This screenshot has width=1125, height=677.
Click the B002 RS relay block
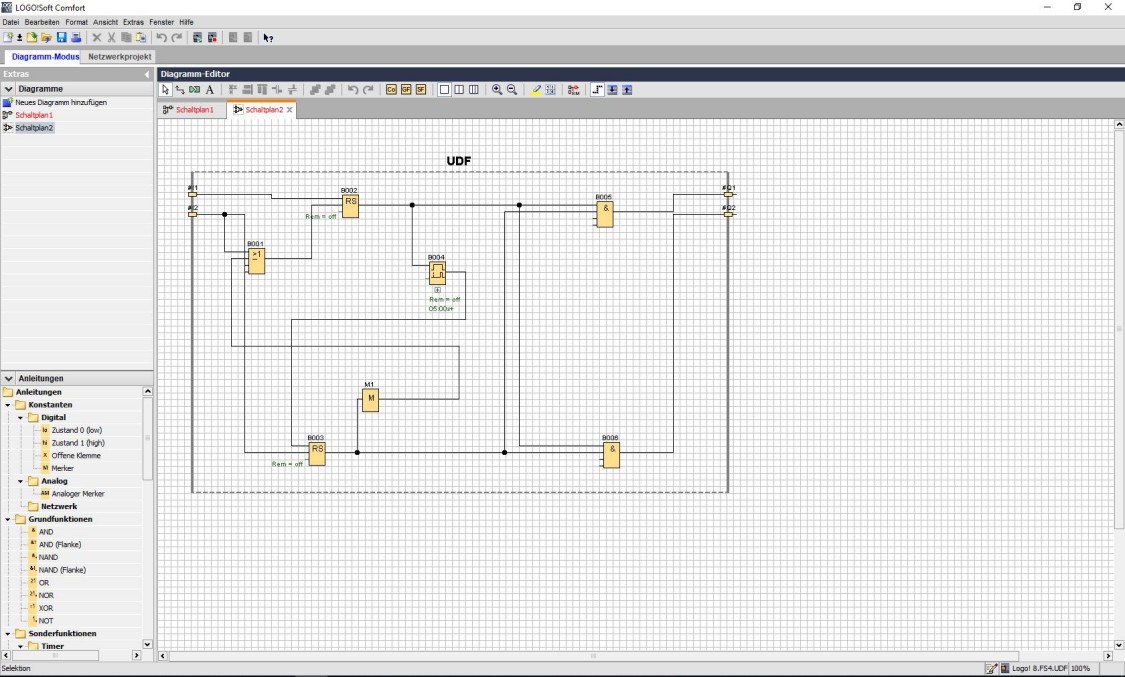(348, 206)
